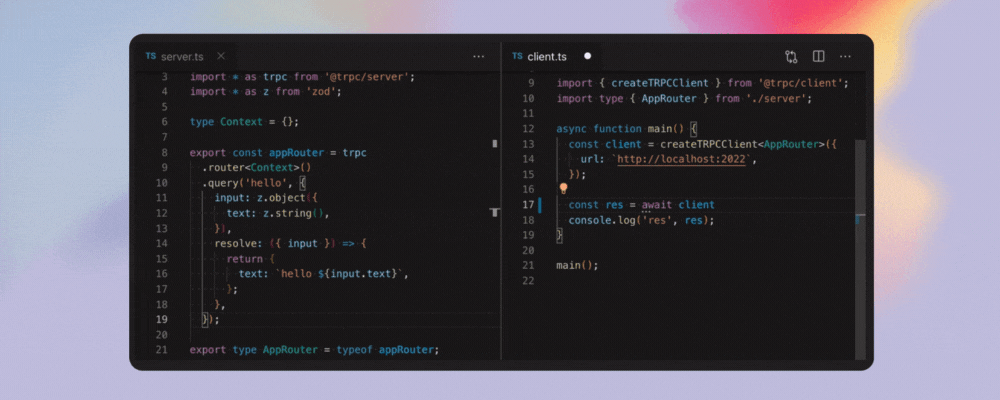Click line number 19 in server.ts
This screenshot has width=1000, height=400.
pyautogui.click(x=161, y=320)
